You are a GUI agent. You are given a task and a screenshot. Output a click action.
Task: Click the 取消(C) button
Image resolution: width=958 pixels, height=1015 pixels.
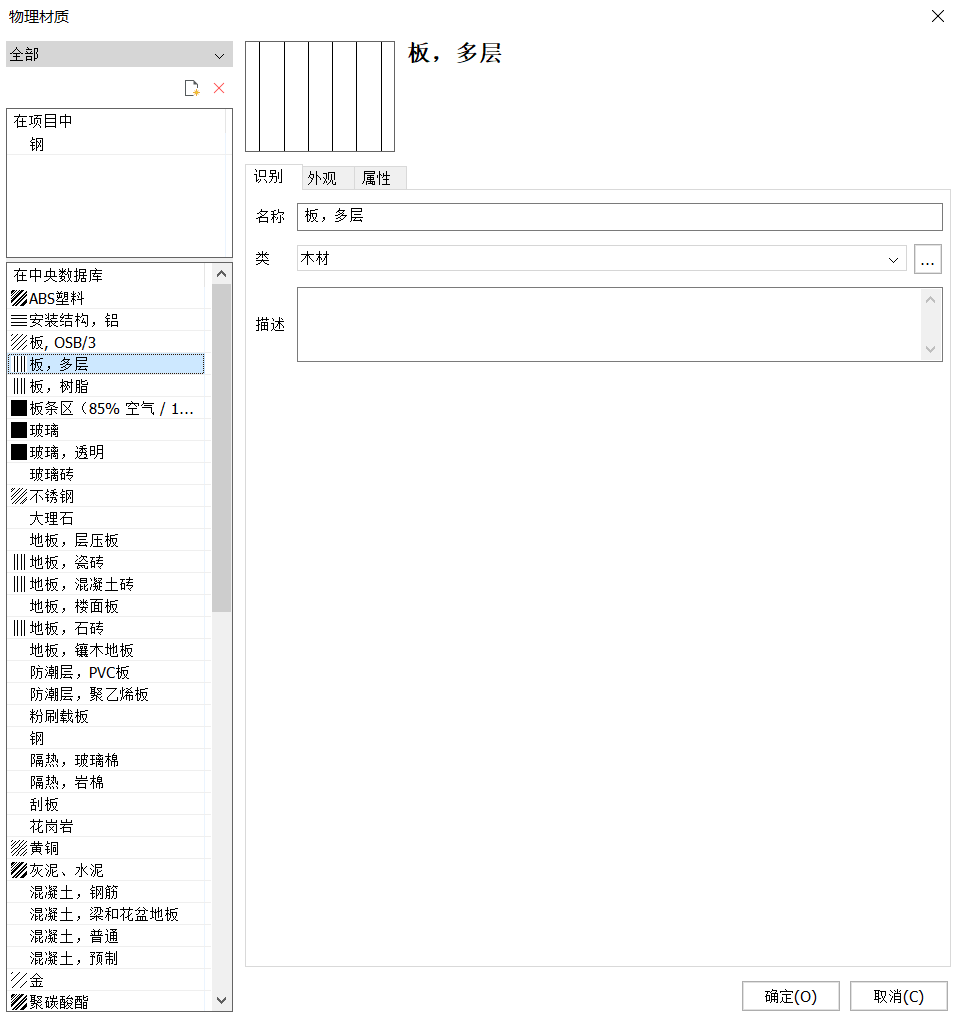point(898,996)
